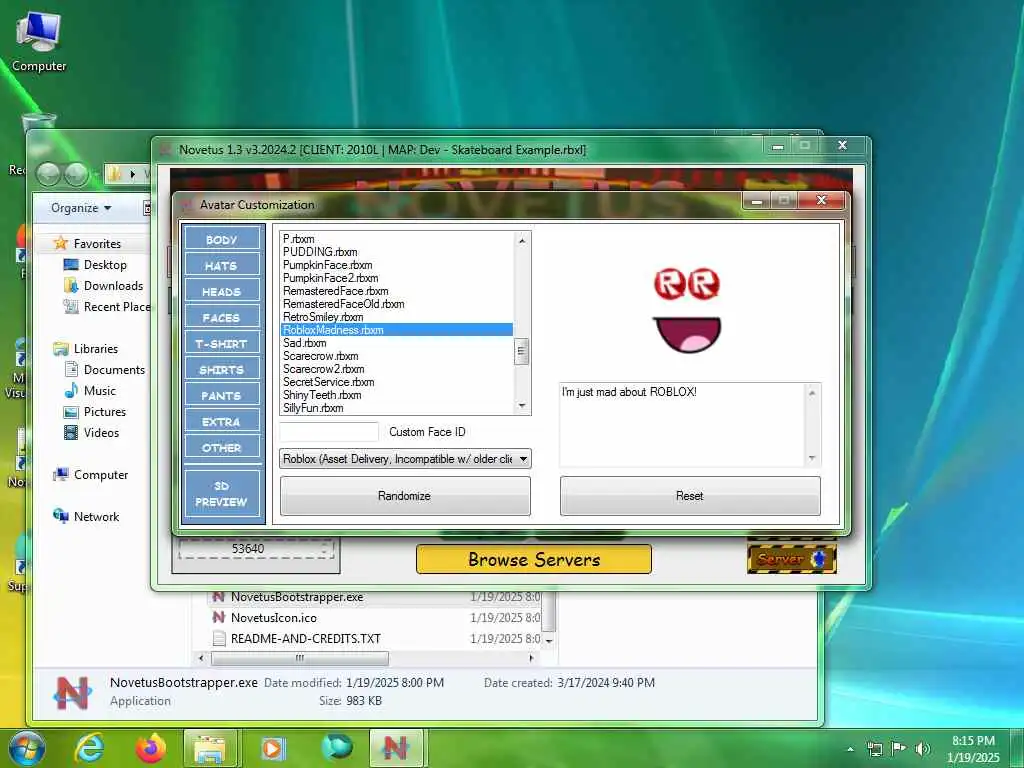Viewport: 1024px width, 768px height.
Task: Click the volume speaker tray icon
Action: pos(923,748)
